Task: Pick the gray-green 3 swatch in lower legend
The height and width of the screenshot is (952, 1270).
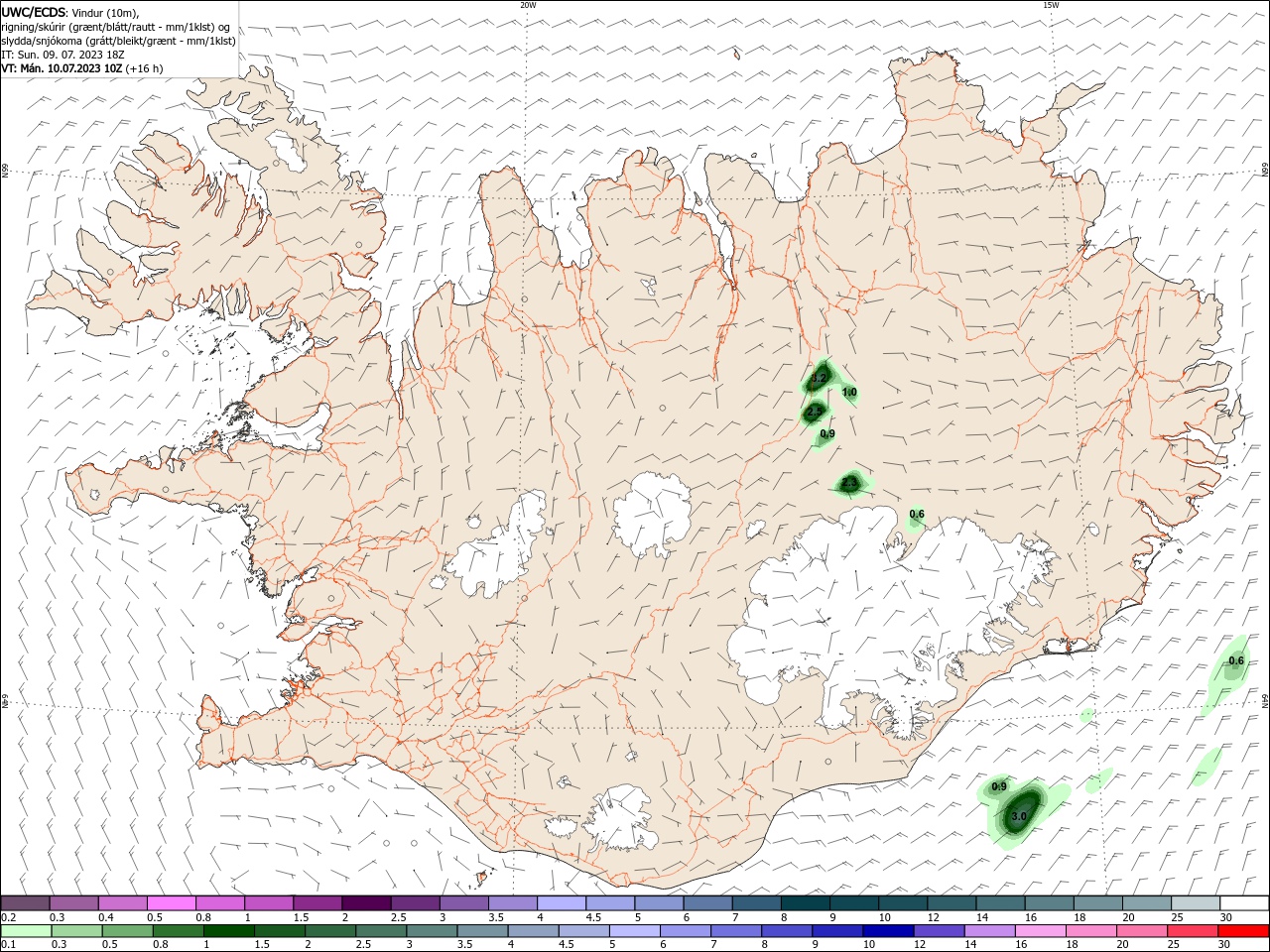Action: (433, 931)
